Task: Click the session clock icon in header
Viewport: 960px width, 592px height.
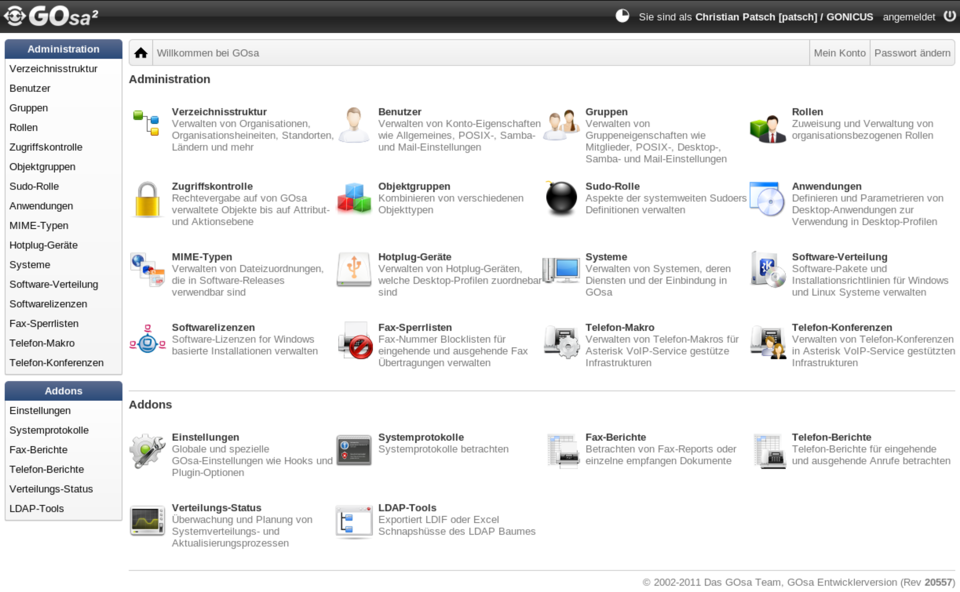Action: (622, 16)
